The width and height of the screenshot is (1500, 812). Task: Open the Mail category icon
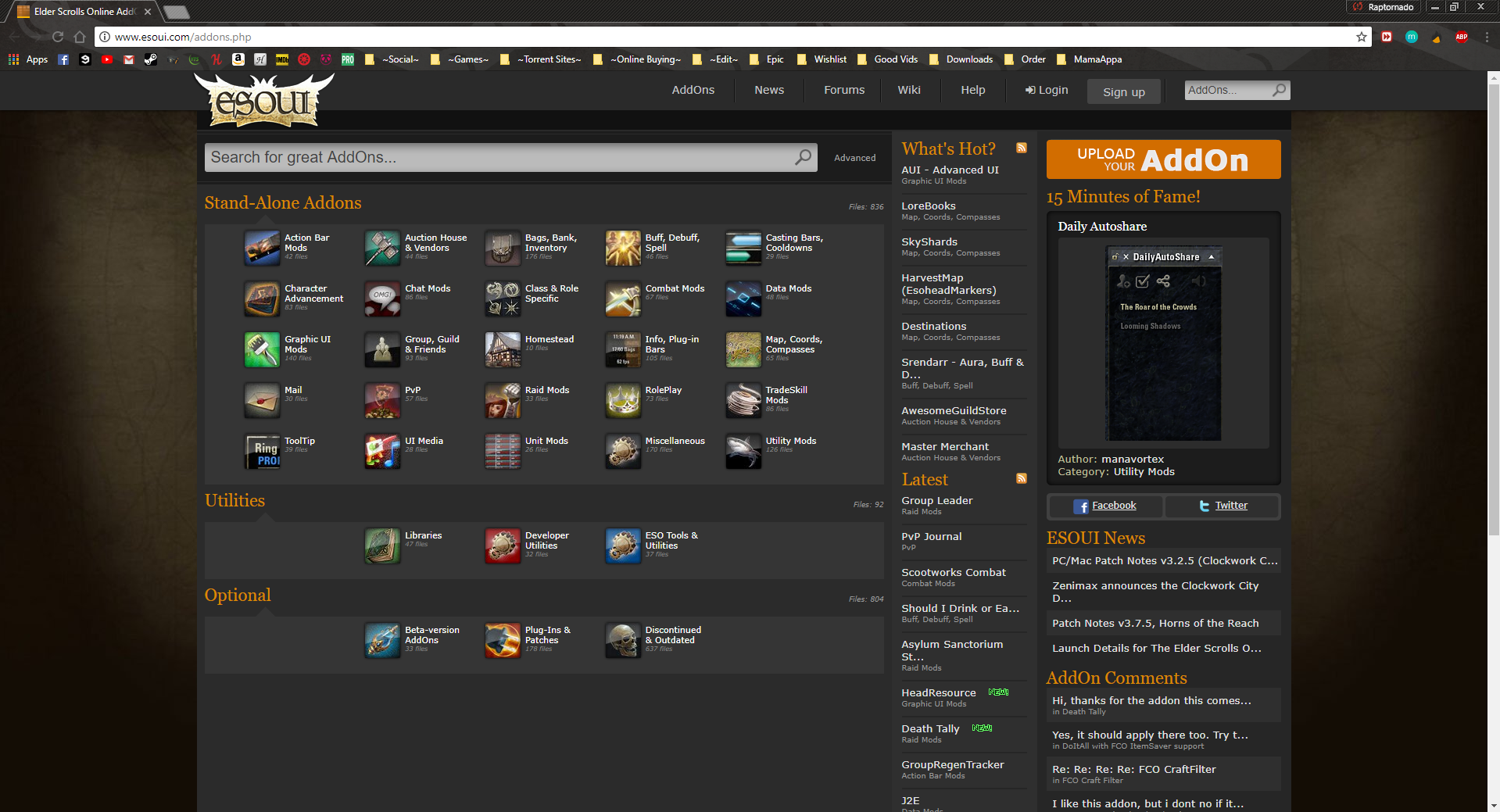(262, 401)
